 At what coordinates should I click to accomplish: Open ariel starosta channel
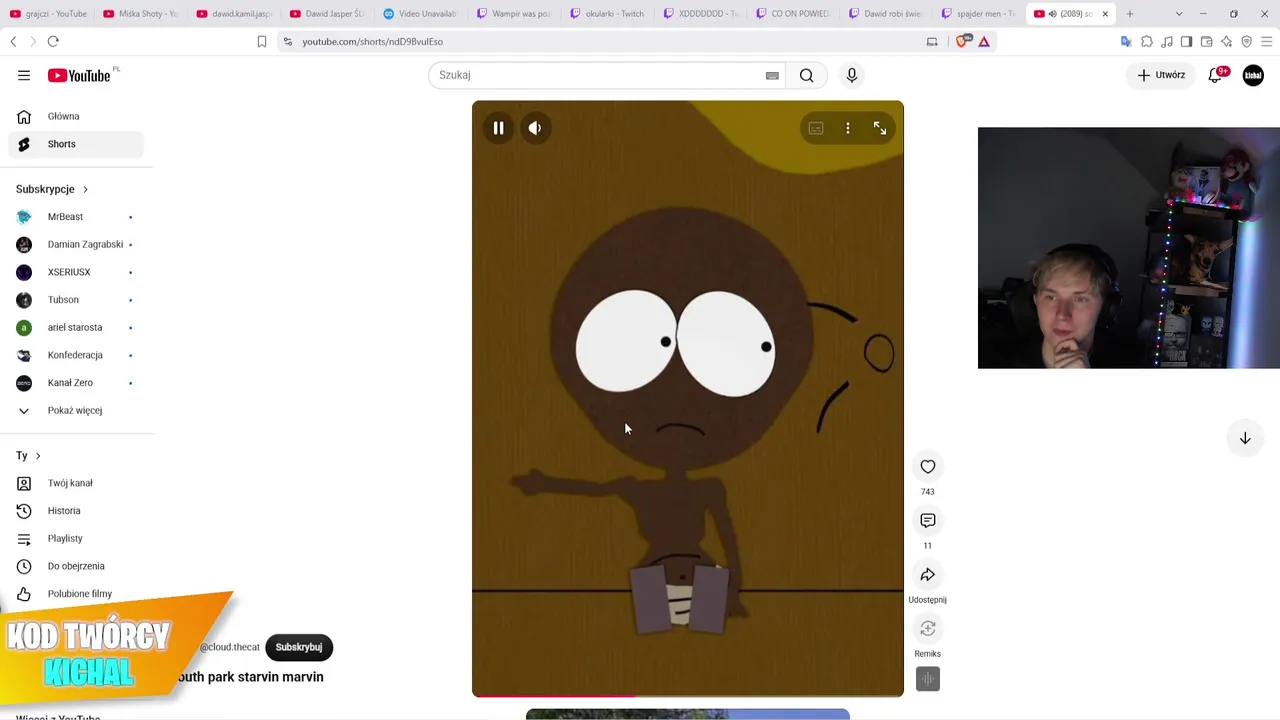tap(75, 327)
